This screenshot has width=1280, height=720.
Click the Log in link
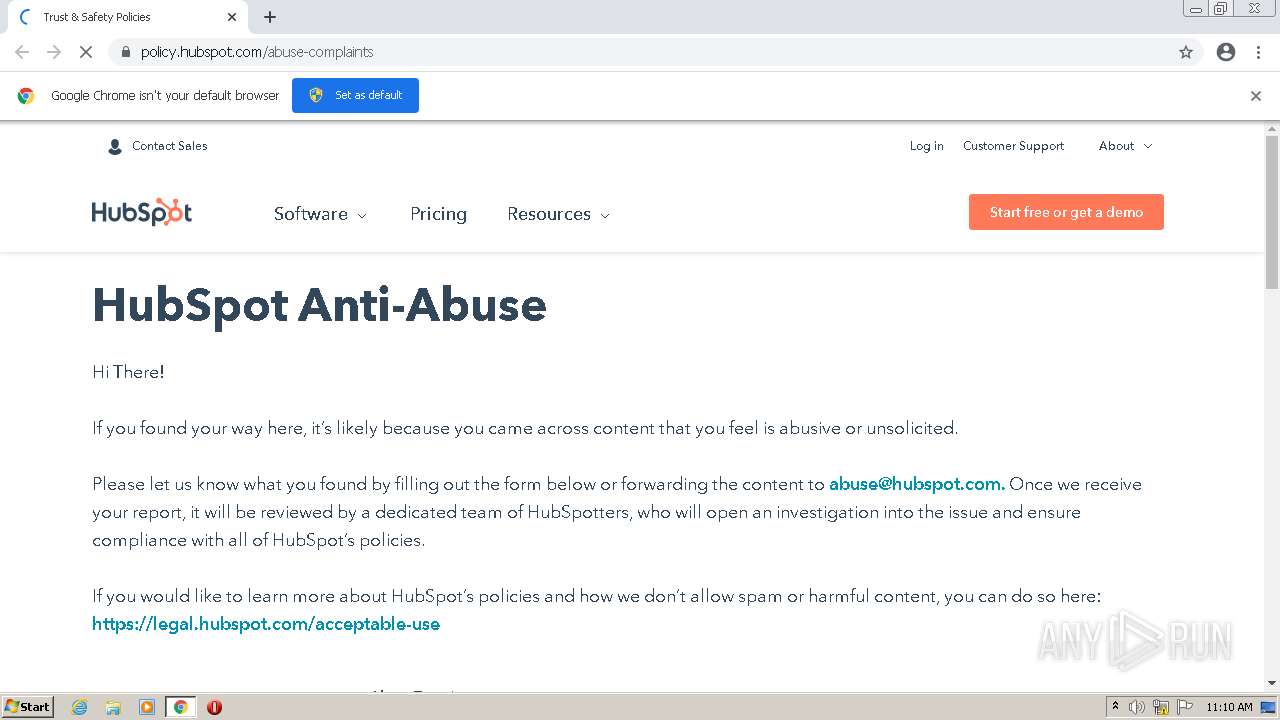[926, 146]
